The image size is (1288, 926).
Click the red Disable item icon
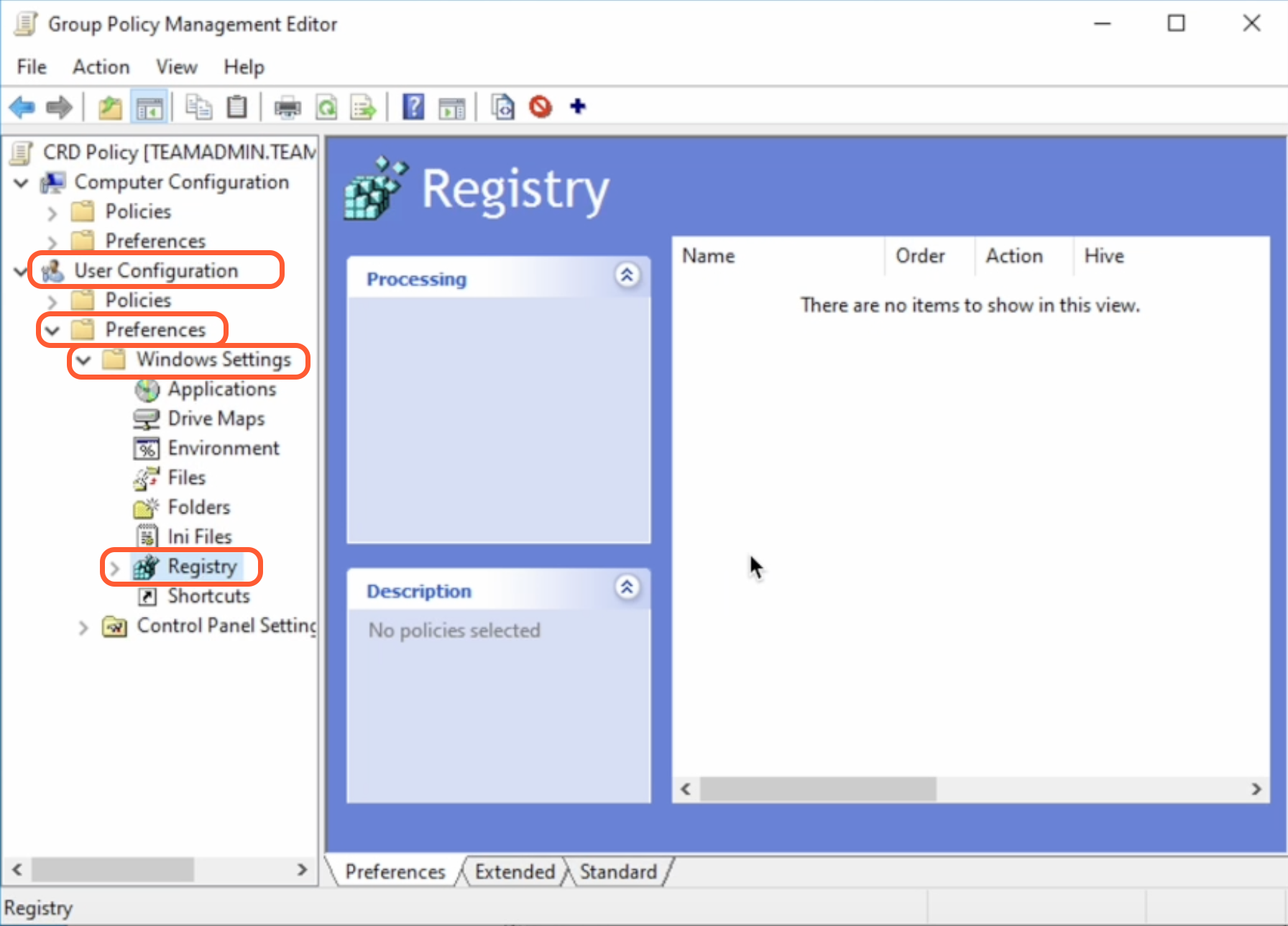click(x=540, y=108)
